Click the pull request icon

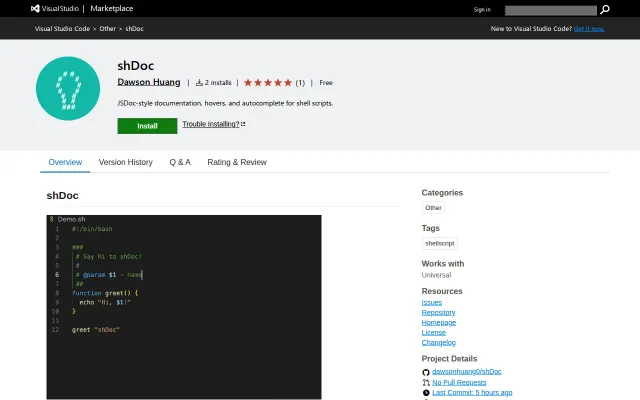click(x=426, y=382)
